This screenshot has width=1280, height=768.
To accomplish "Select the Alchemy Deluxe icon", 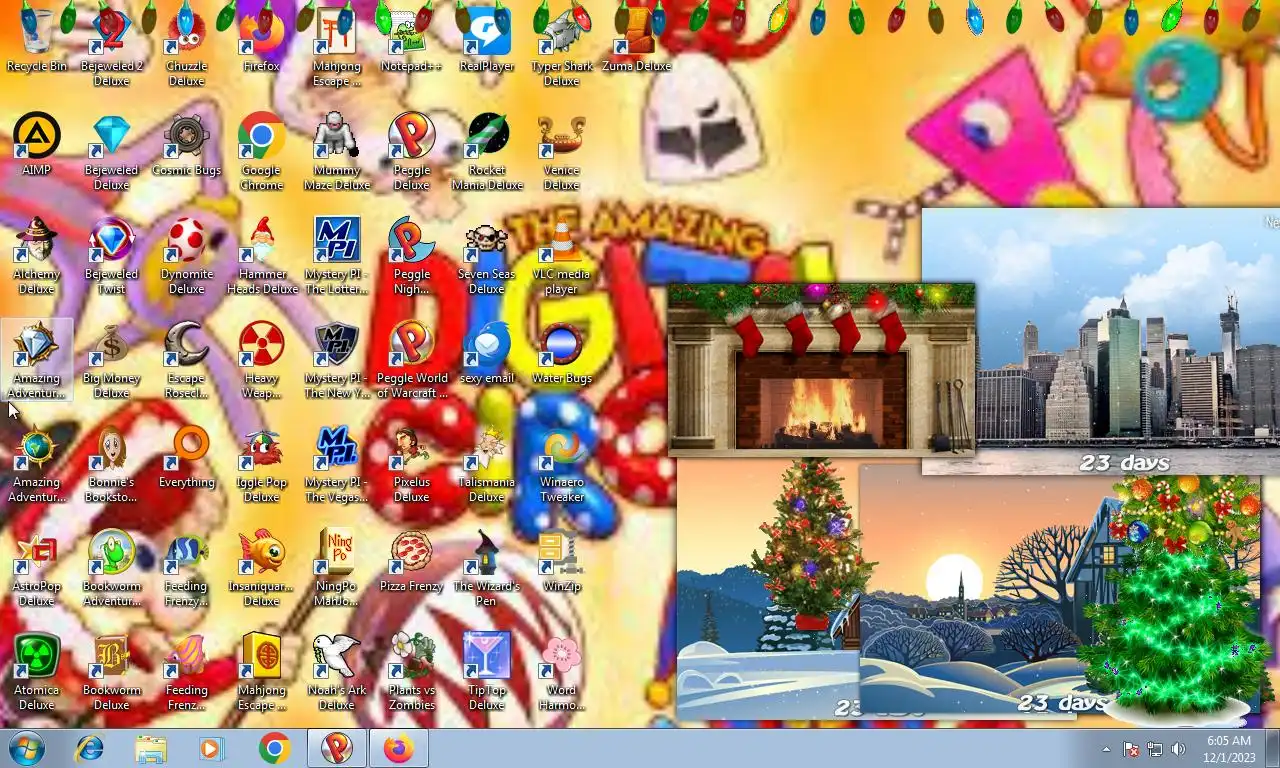I will tap(37, 256).
